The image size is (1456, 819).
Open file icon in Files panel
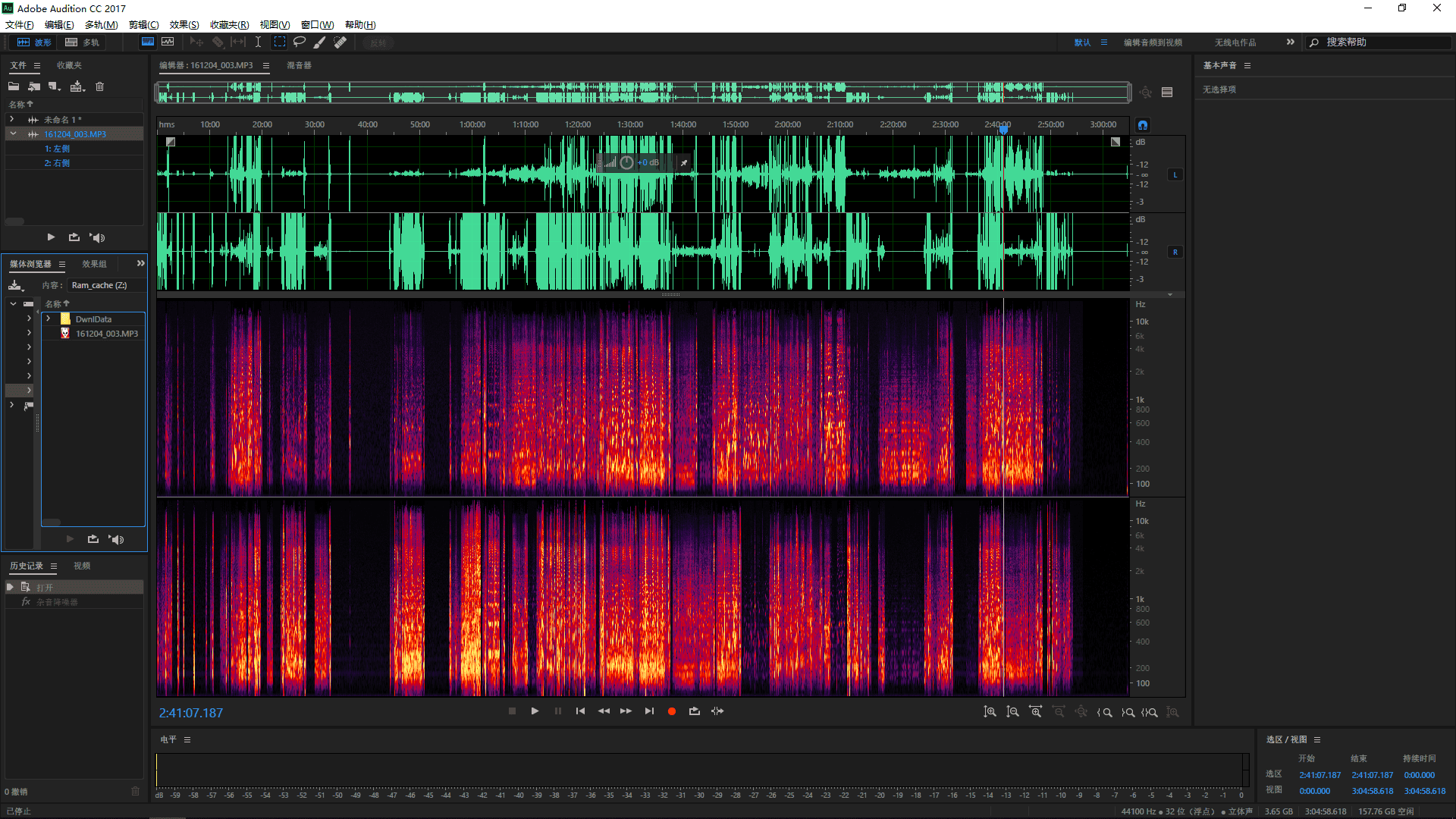(x=14, y=86)
